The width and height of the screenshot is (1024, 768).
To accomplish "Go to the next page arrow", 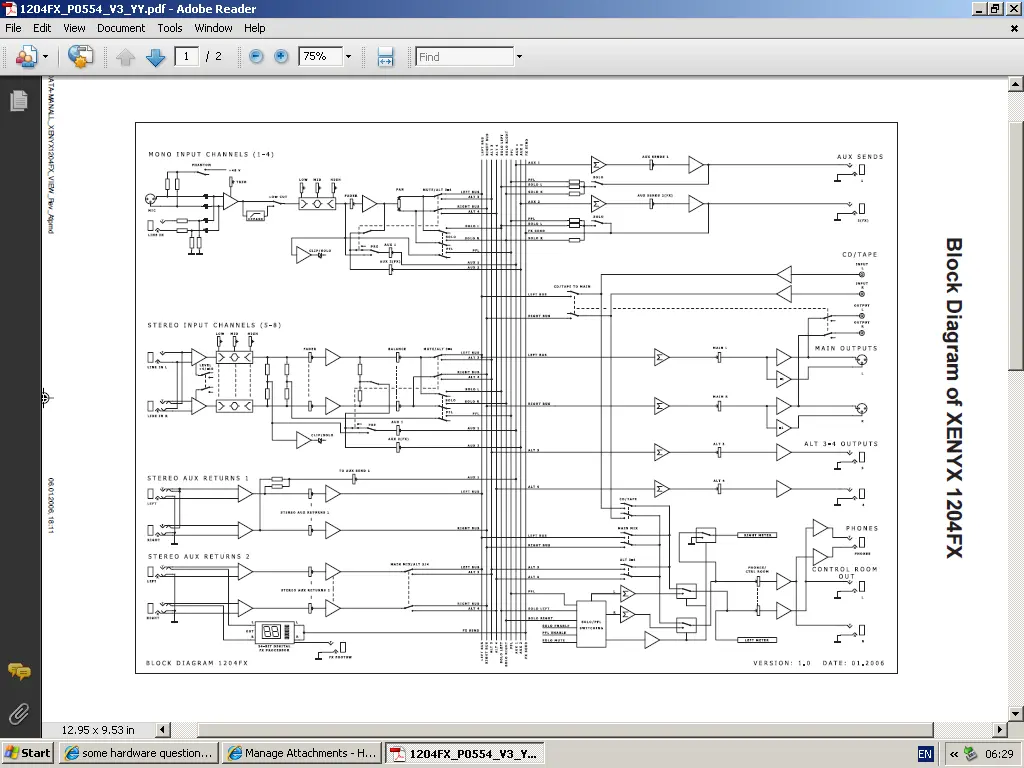I will (155, 57).
